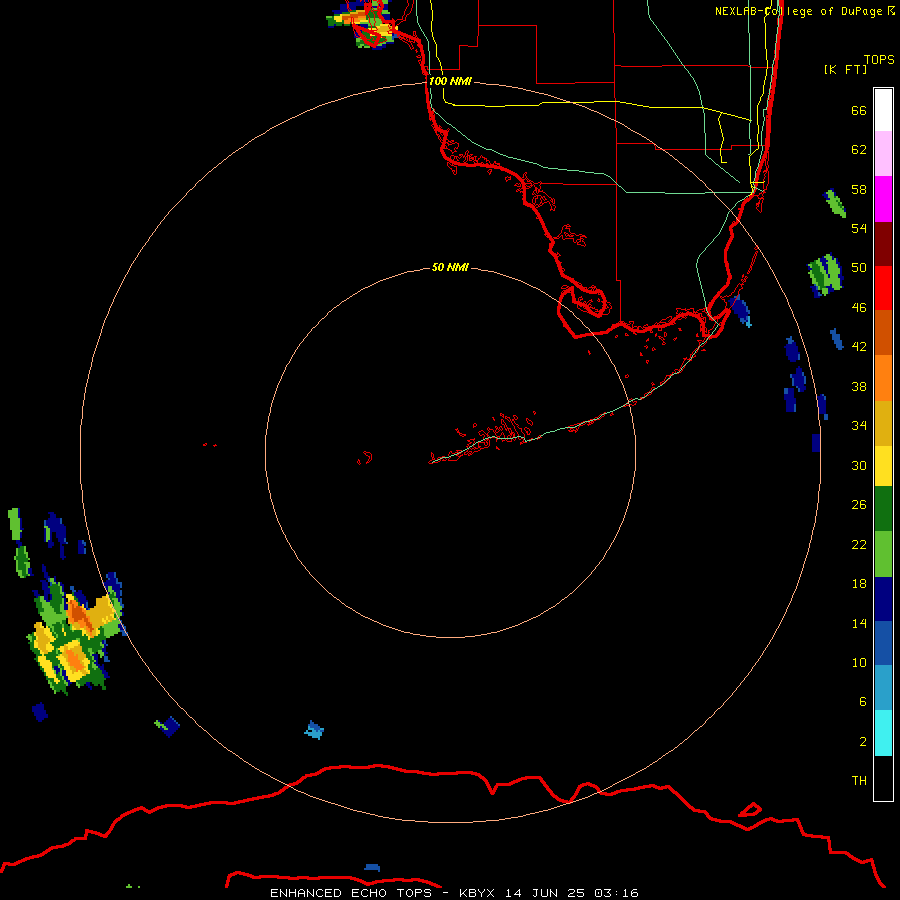Click the light blue echo near the bottom center
The image size is (900, 900).
pyautogui.click(x=314, y=730)
